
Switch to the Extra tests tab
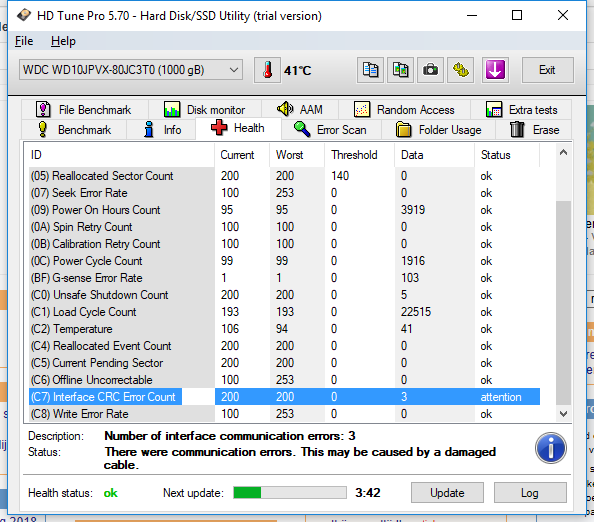[521, 109]
